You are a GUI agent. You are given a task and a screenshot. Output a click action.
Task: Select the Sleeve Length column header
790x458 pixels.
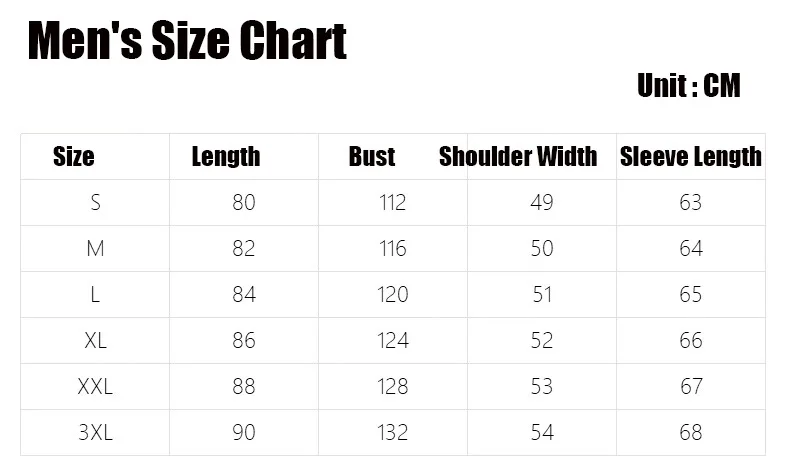tap(691, 156)
